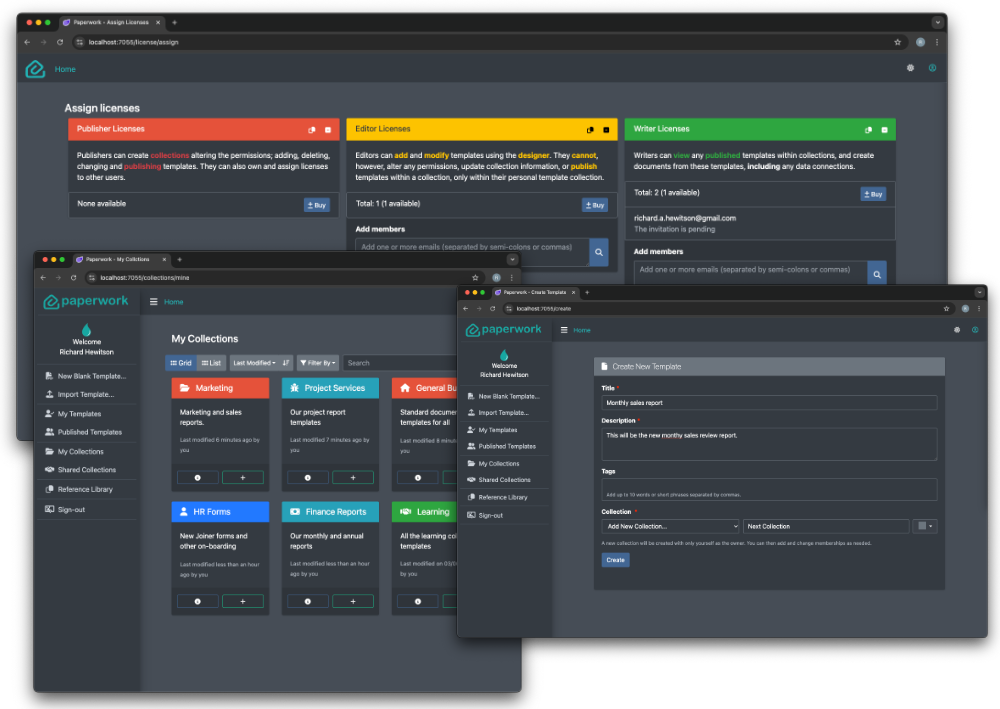Image resolution: width=1000 pixels, height=709 pixels.
Task: Open tab search chevron in My Collections window
Action: (512, 259)
